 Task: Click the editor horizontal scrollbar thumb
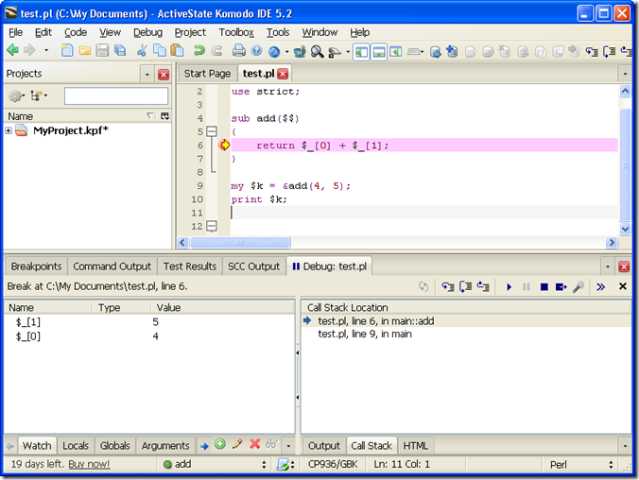[240, 243]
